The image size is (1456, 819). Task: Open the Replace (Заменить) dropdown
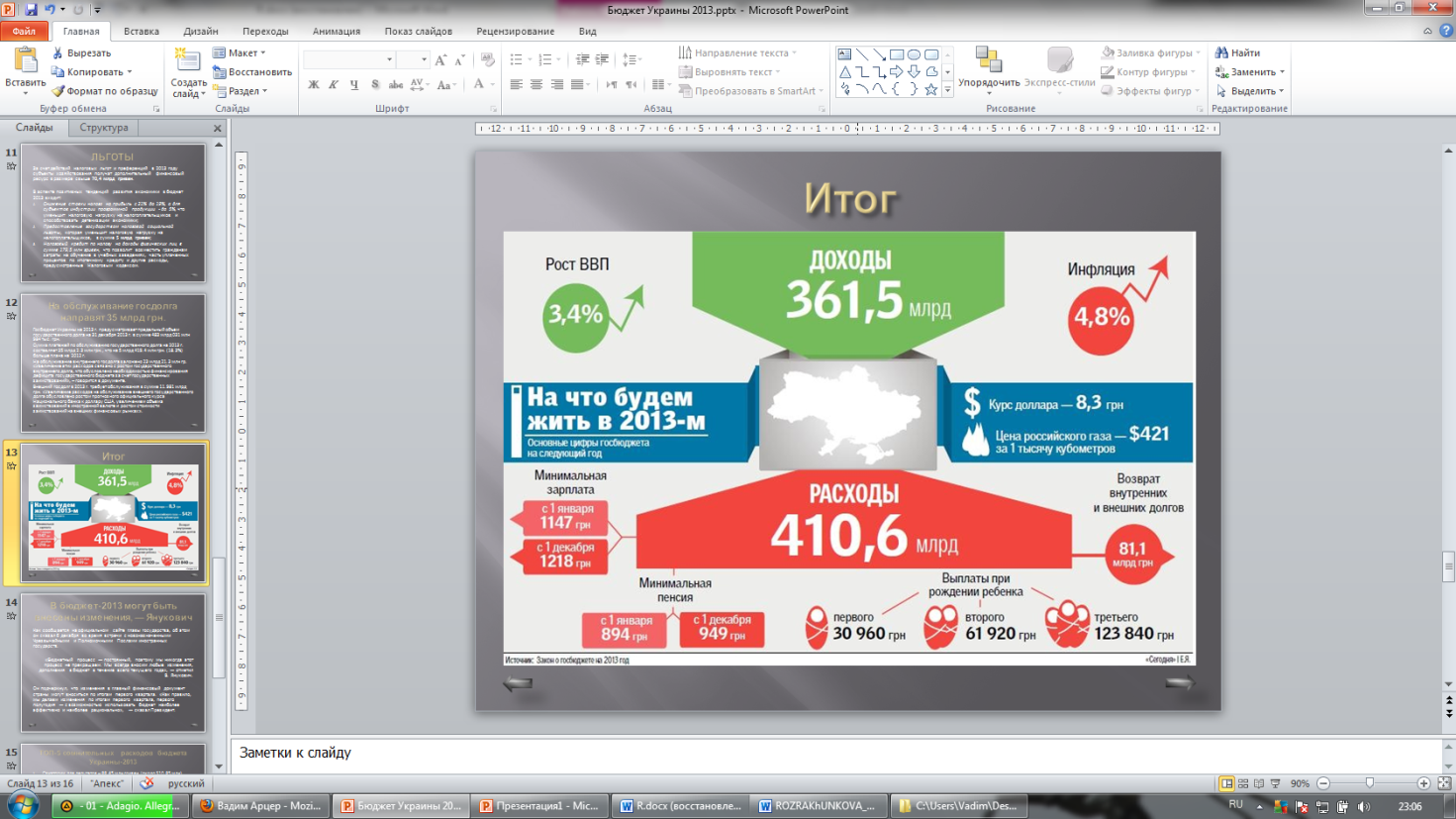[x=1249, y=72]
